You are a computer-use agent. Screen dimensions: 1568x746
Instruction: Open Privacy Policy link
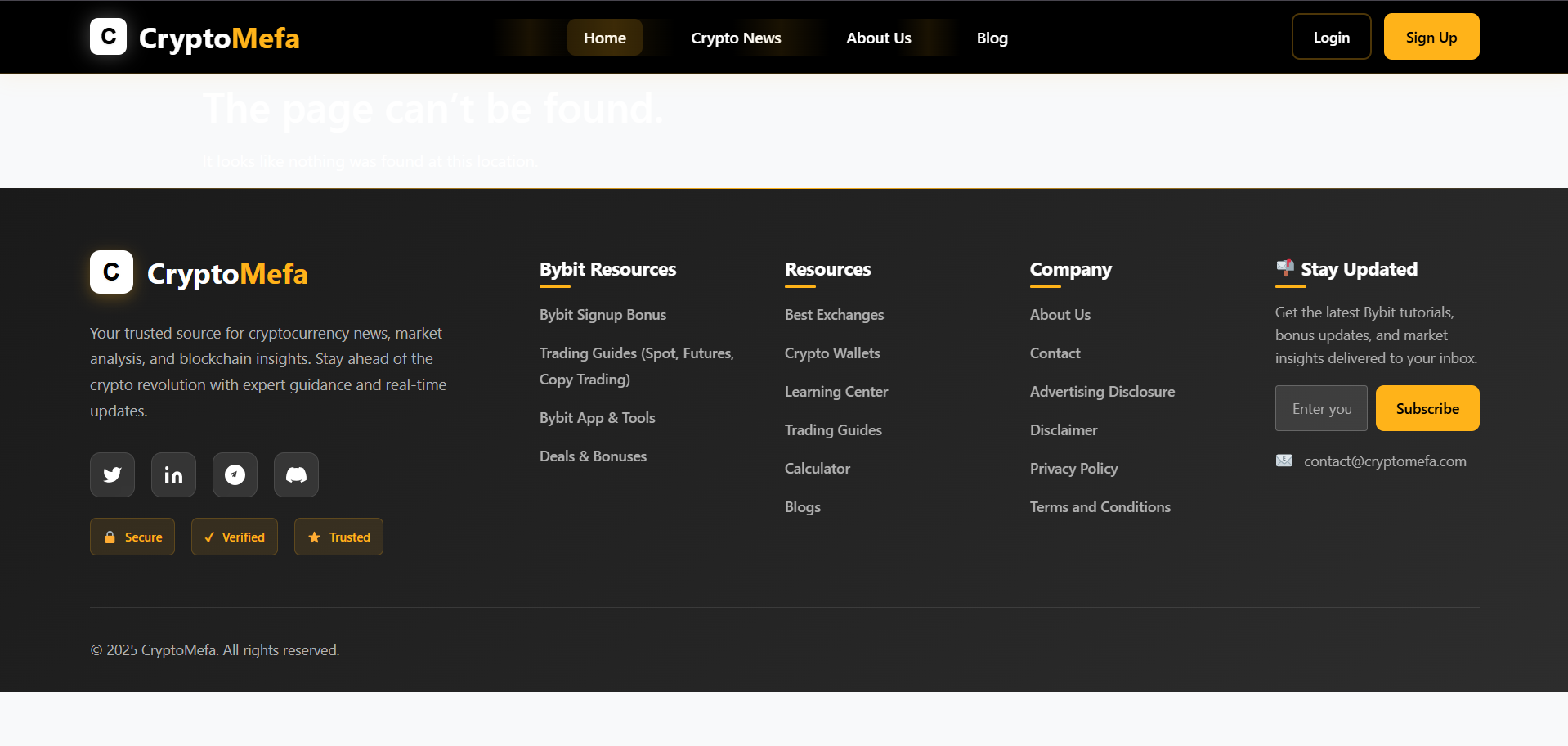coord(1073,469)
